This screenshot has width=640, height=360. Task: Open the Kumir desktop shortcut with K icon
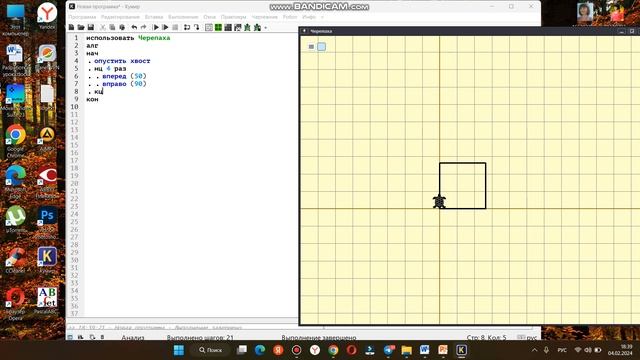click(x=47, y=260)
